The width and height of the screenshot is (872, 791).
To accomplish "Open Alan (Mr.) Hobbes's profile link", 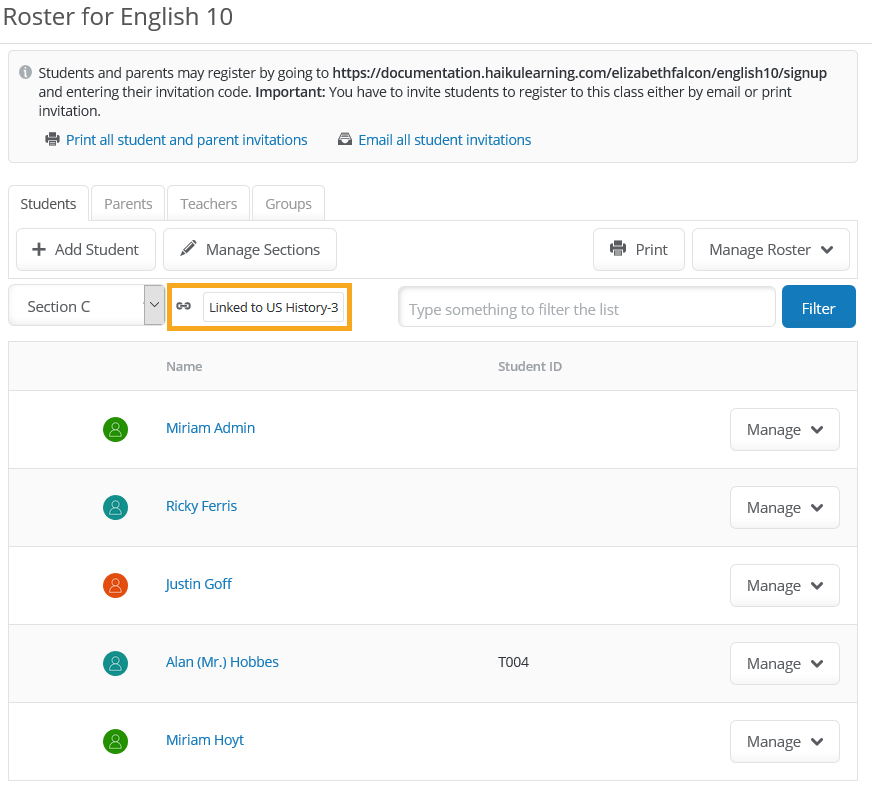I will (222, 661).
